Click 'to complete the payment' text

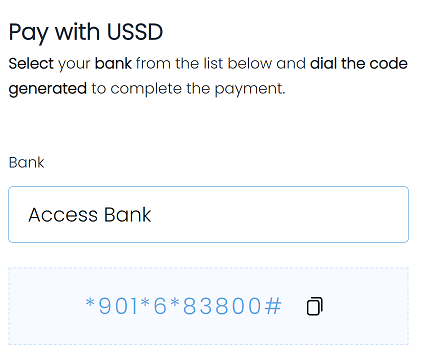[x=188, y=89]
